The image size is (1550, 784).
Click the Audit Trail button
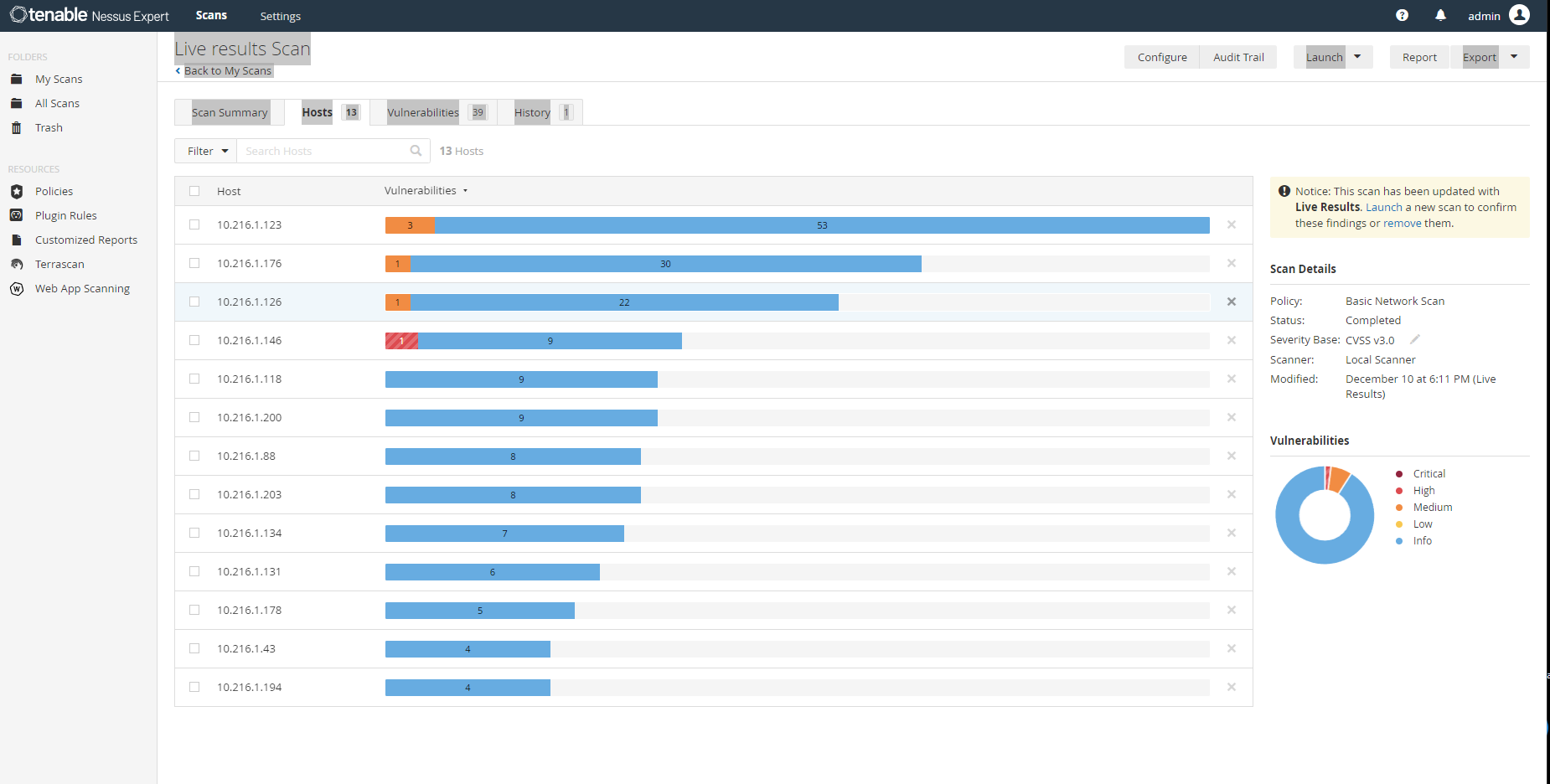(x=1238, y=57)
